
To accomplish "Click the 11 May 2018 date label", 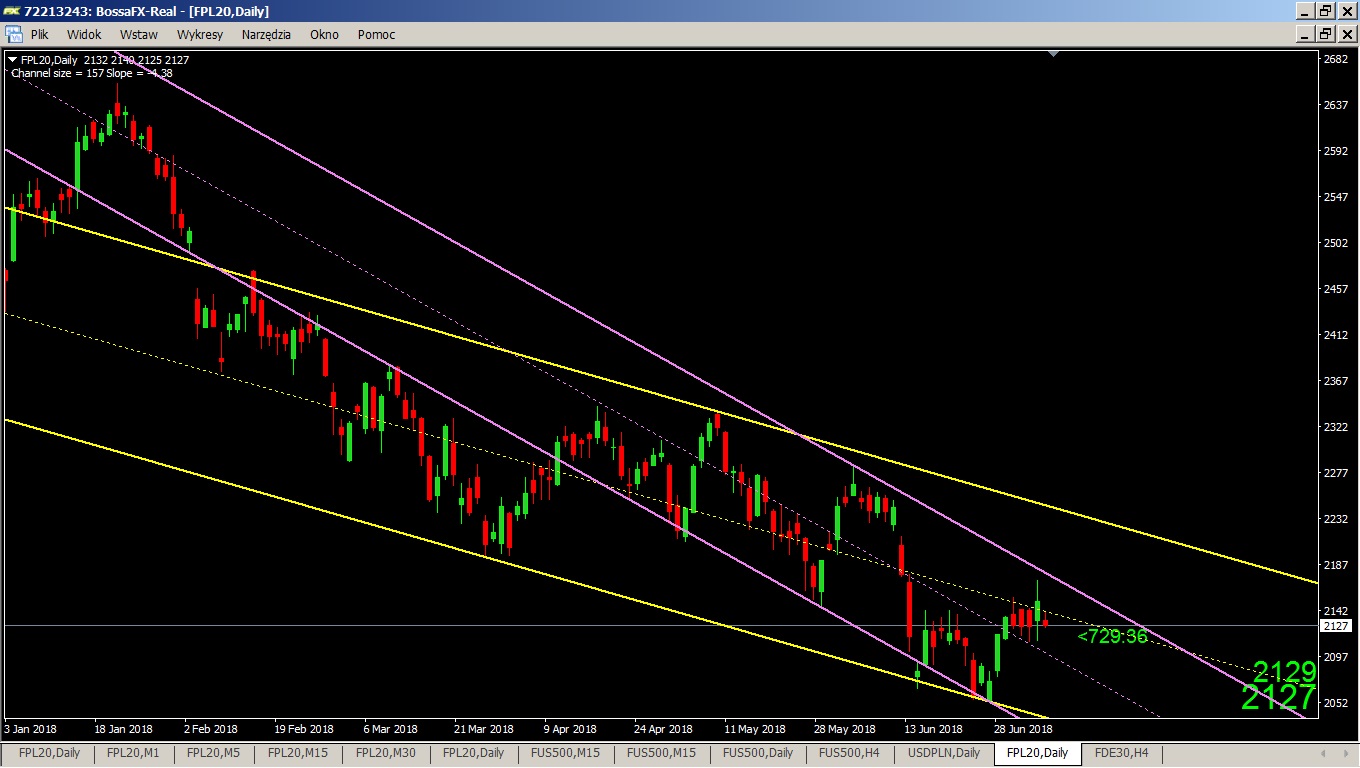I will [x=754, y=729].
